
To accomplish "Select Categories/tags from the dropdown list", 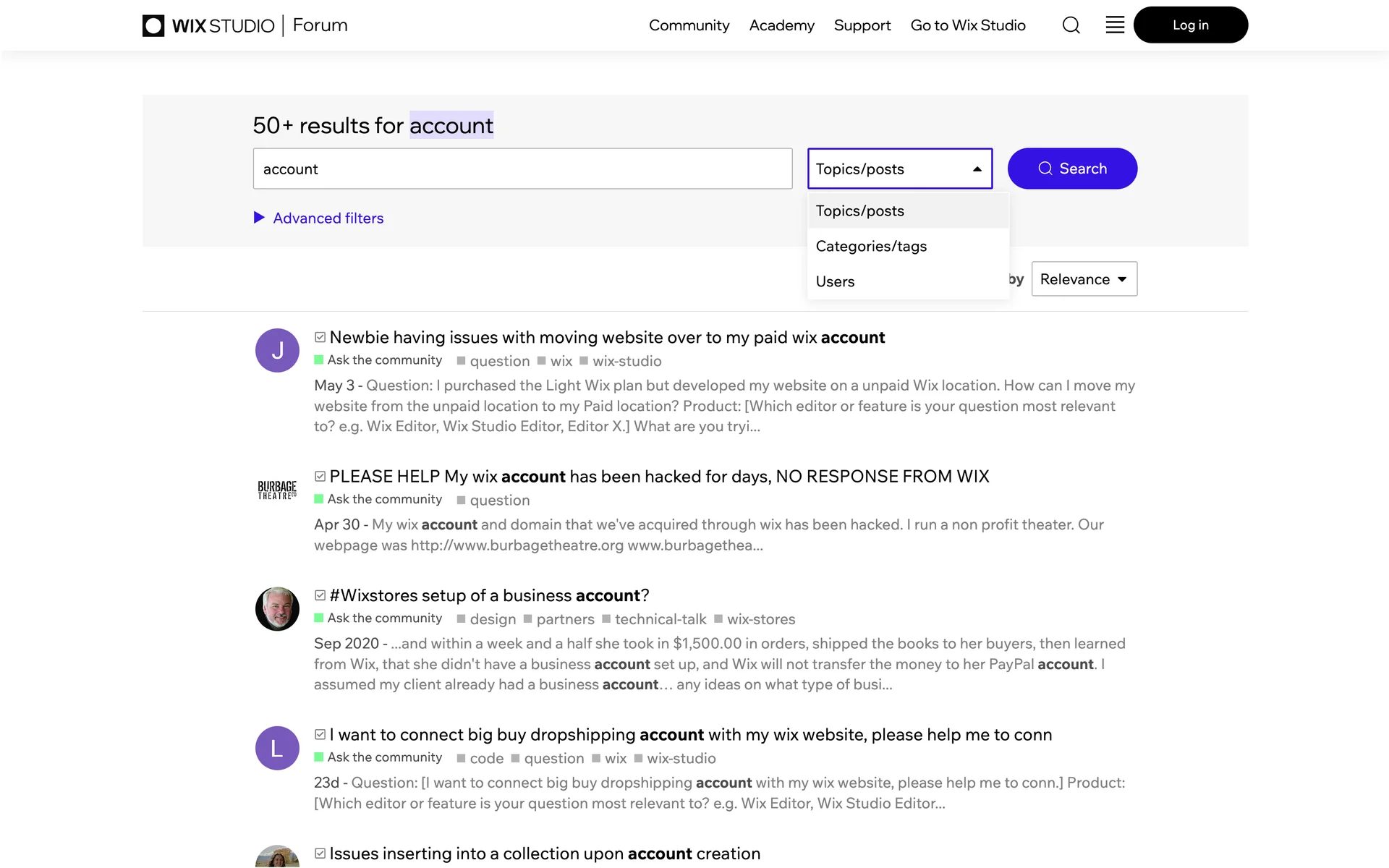I will coord(871,246).
